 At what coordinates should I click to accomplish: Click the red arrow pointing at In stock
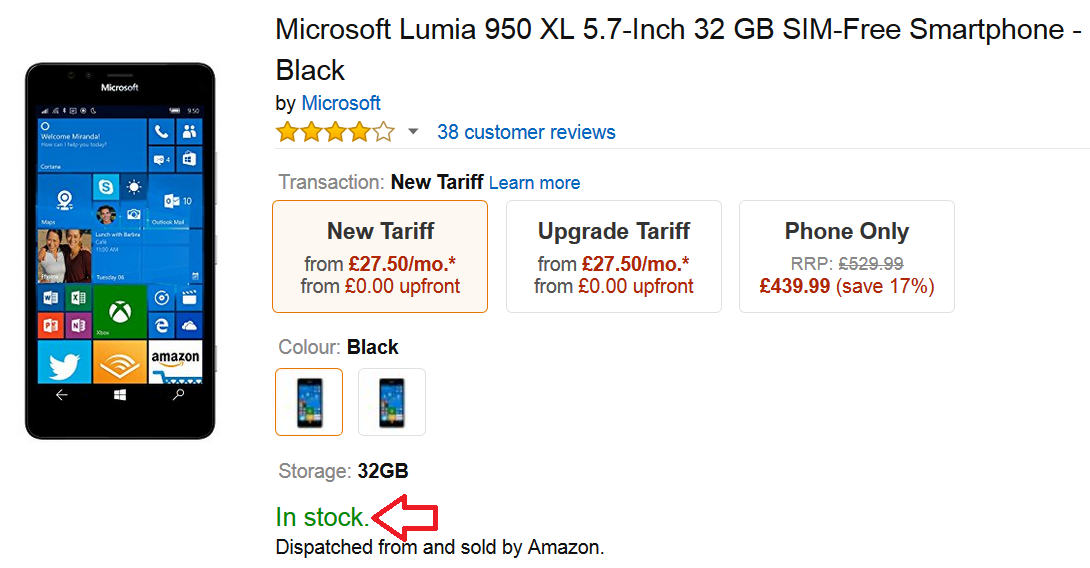pos(405,518)
